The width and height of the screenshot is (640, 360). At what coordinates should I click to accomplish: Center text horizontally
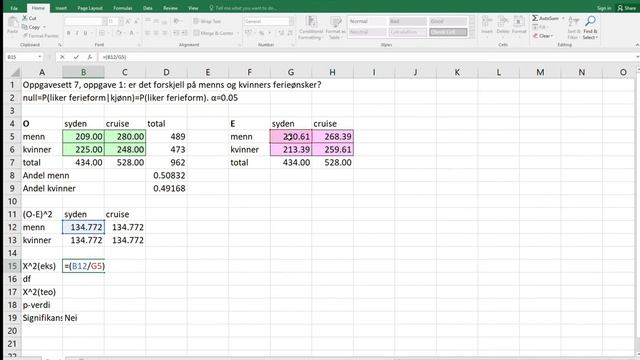click(156, 33)
